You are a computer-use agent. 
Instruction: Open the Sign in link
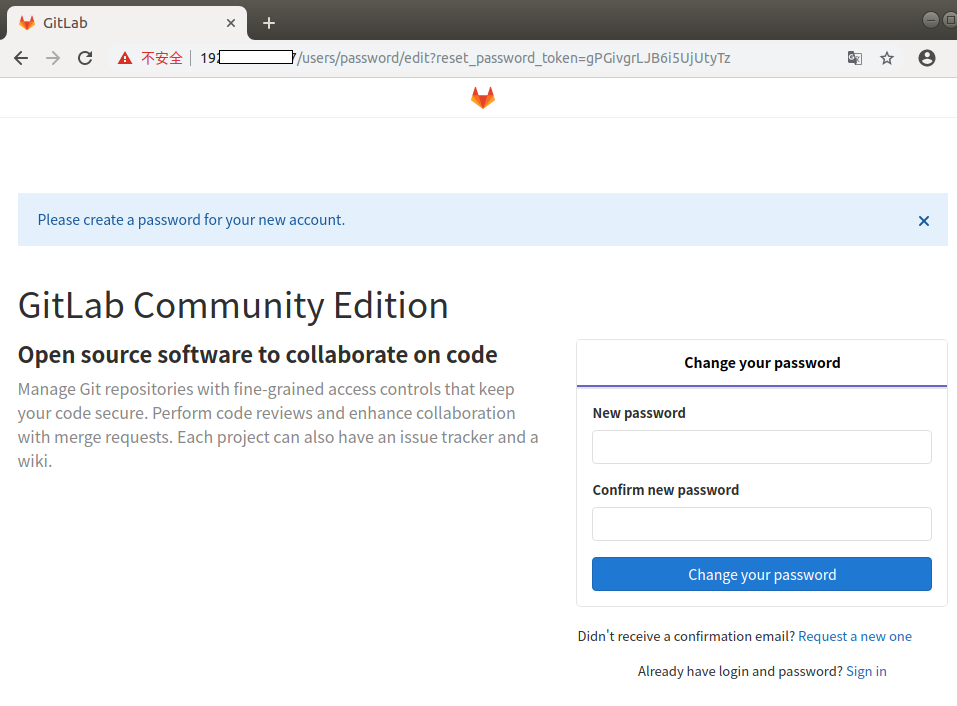[866, 671]
